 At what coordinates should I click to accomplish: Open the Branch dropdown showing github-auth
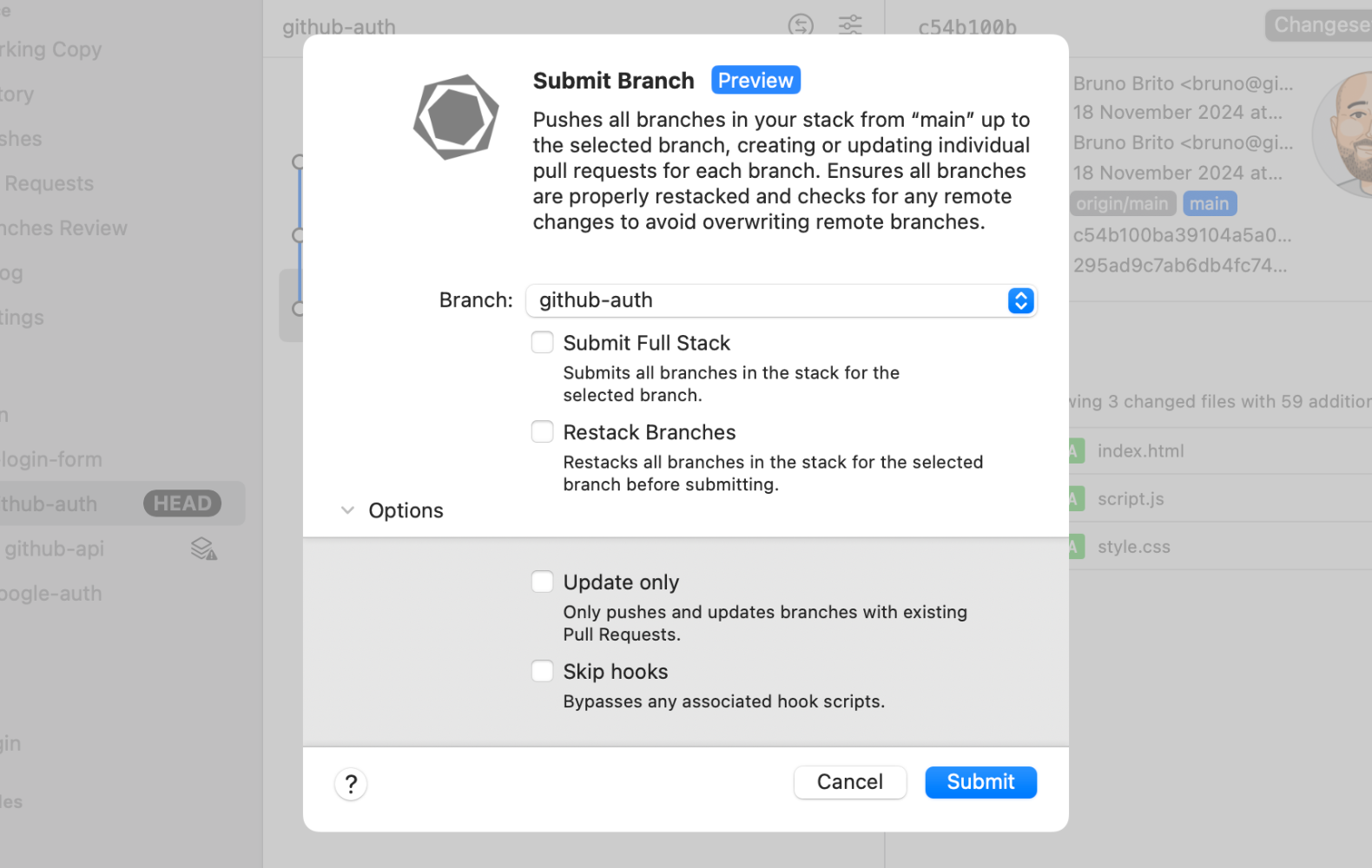coord(1020,300)
